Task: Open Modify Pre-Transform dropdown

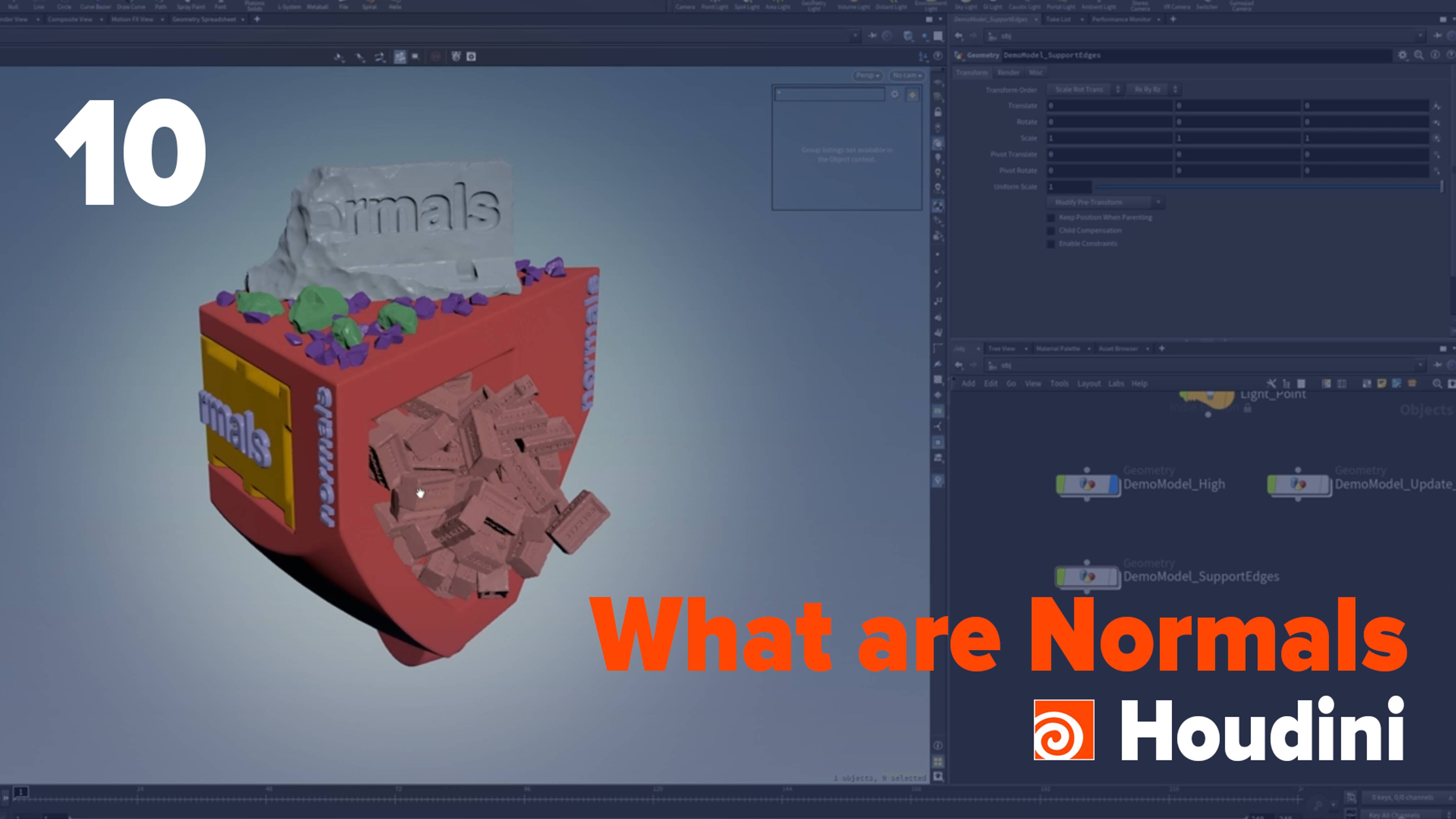Action: pos(1105,202)
